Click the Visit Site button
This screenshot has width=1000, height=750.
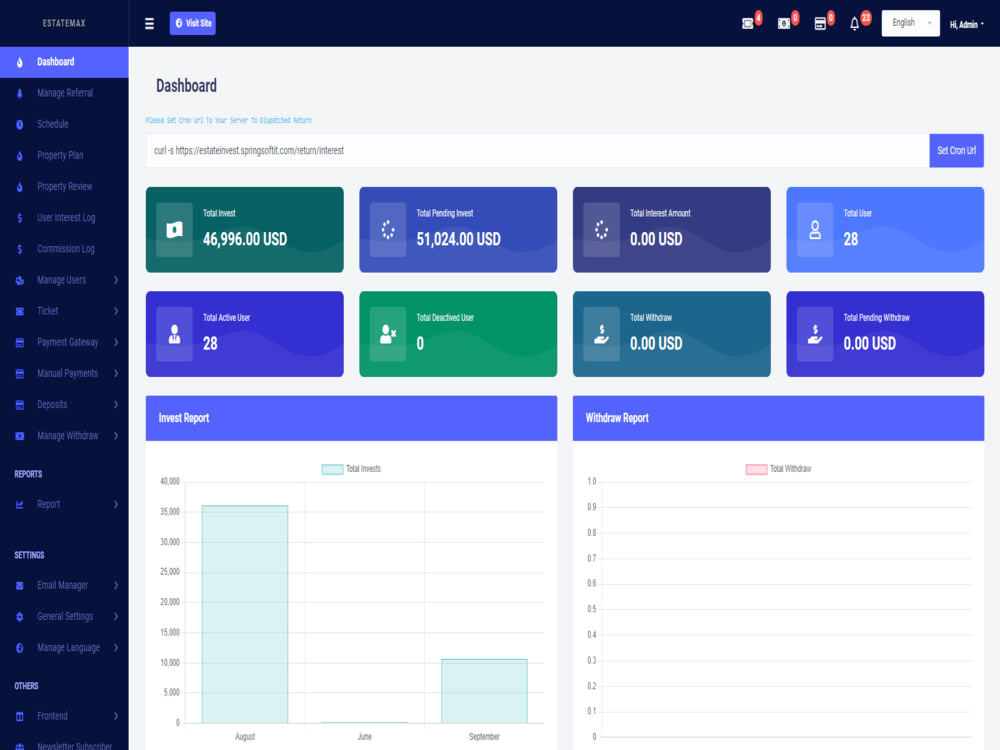(193, 24)
